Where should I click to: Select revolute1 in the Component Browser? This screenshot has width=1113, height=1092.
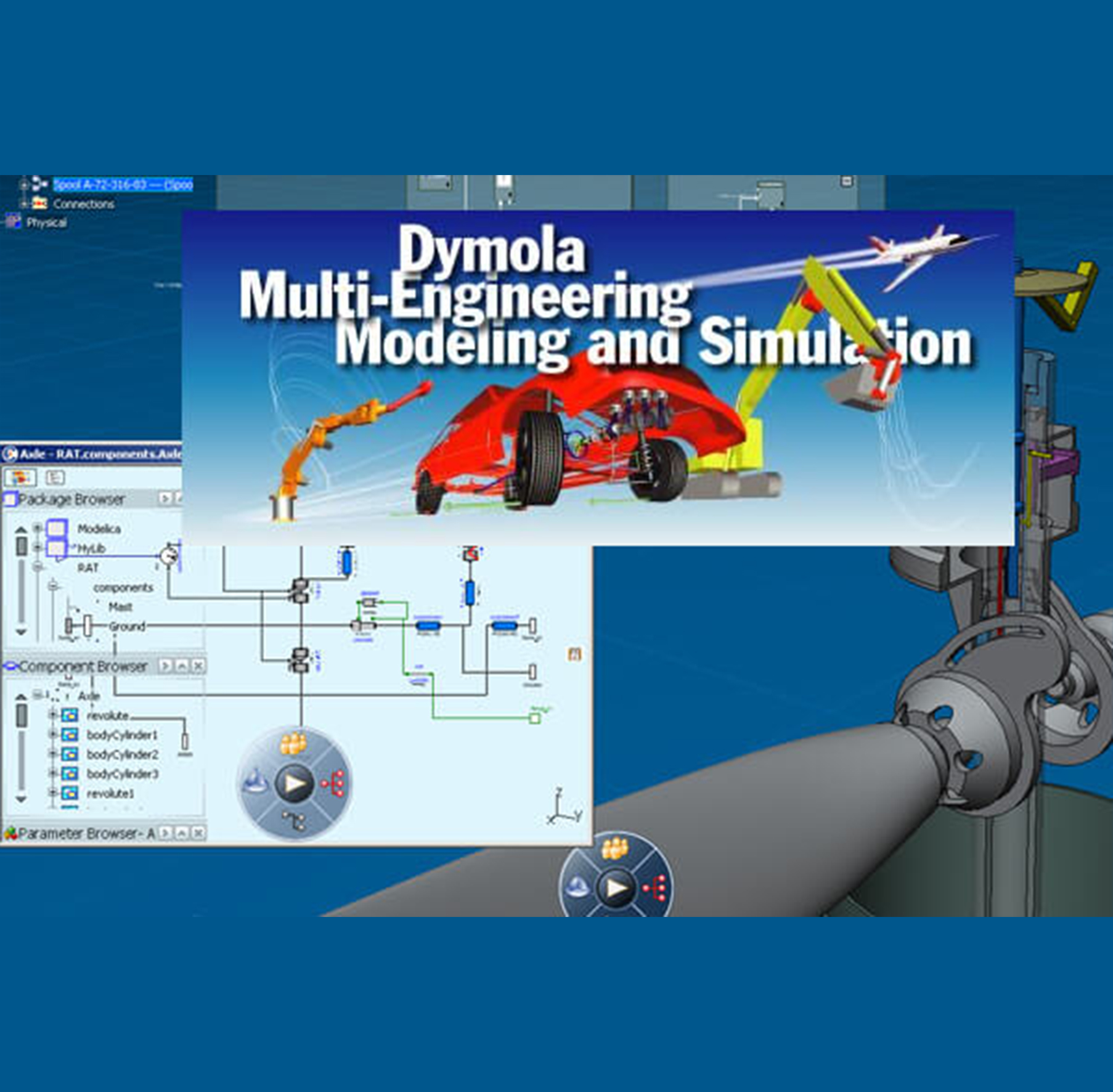[110, 794]
